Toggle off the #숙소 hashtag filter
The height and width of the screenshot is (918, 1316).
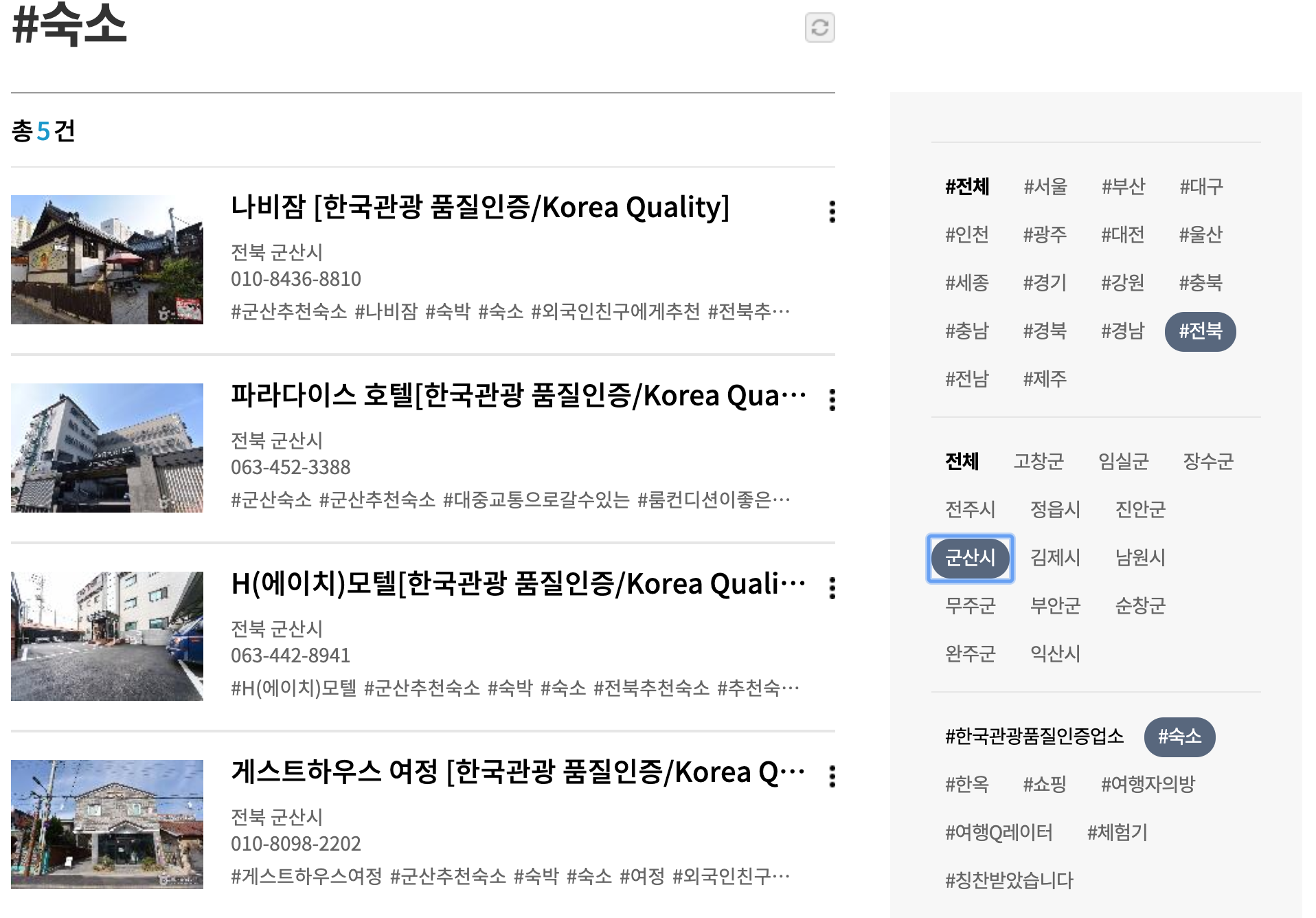coord(1179,737)
